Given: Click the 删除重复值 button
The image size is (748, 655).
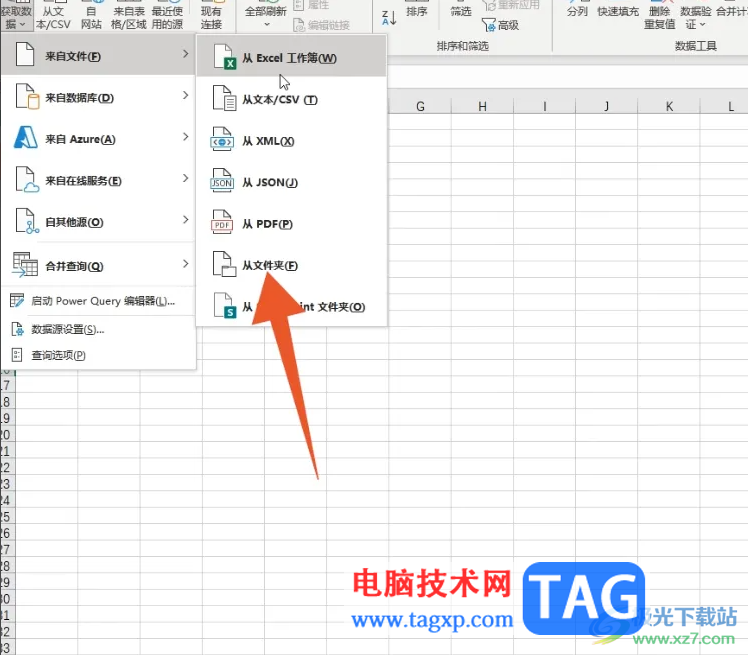Looking at the screenshot, I should [x=660, y=15].
